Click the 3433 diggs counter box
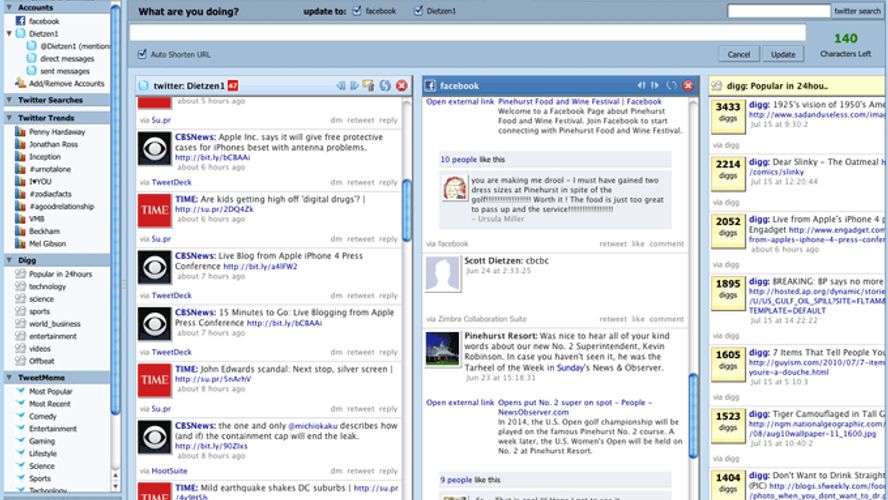The width and height of the screenshot is (888, 500). tap(728, 117)
